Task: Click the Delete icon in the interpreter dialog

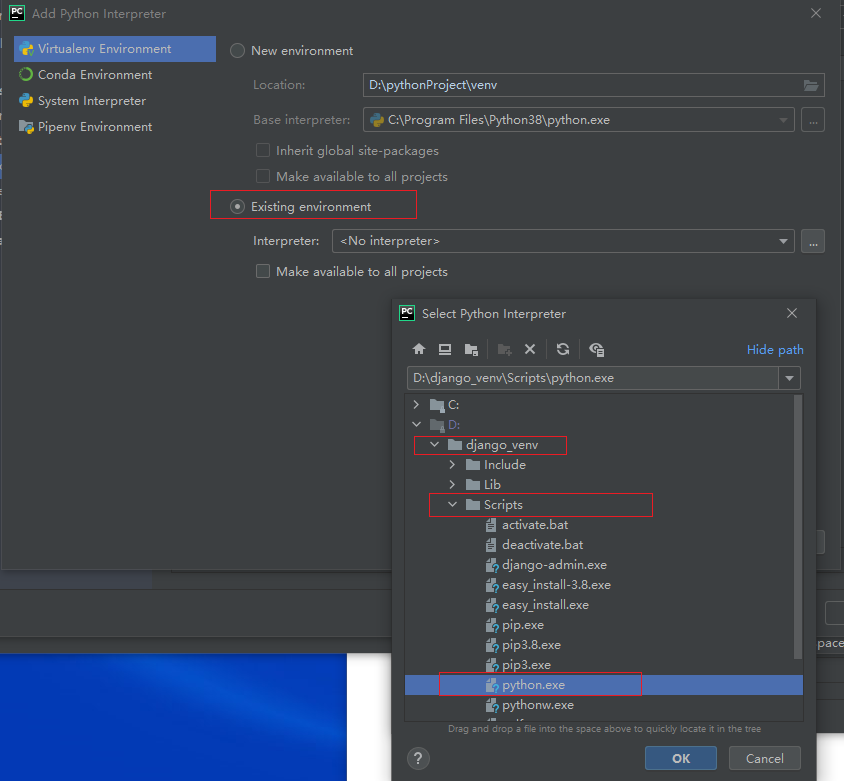Action: point(530,349)
